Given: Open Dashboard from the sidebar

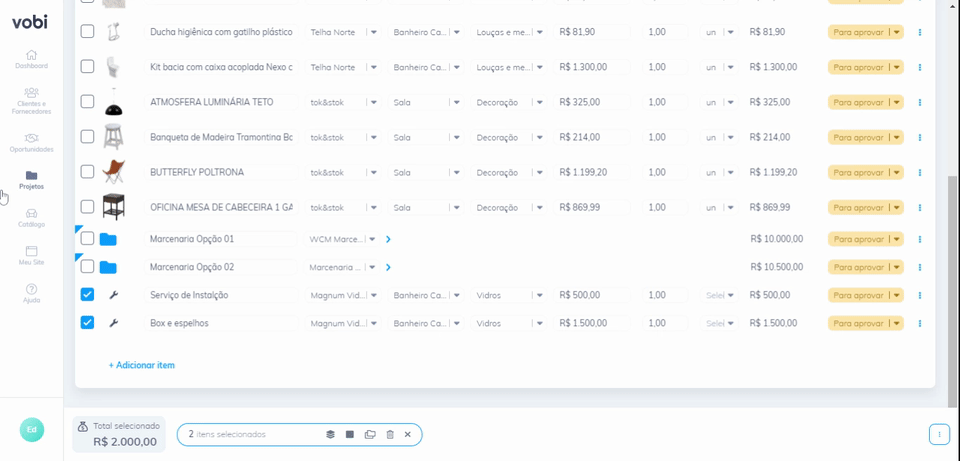Looking at the screenshot, I should tap(31, 59).
